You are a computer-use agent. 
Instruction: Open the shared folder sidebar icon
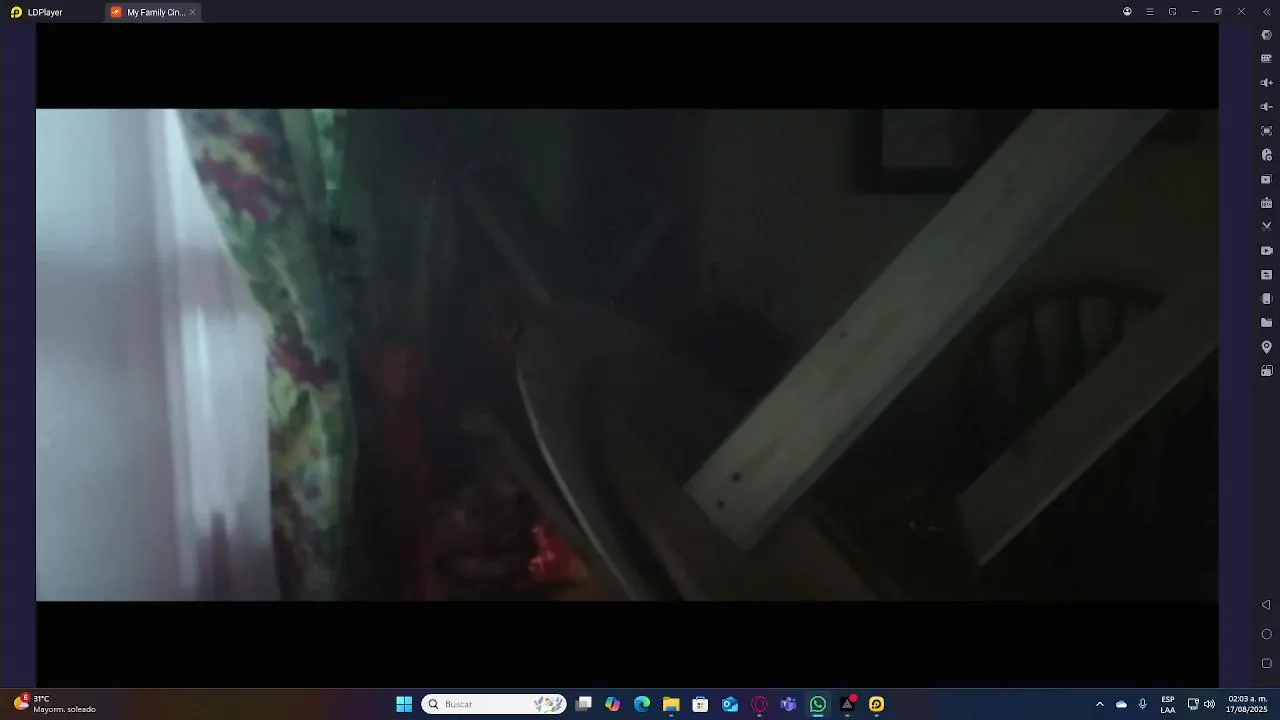pyautogui.click(x=1266, y=323)
